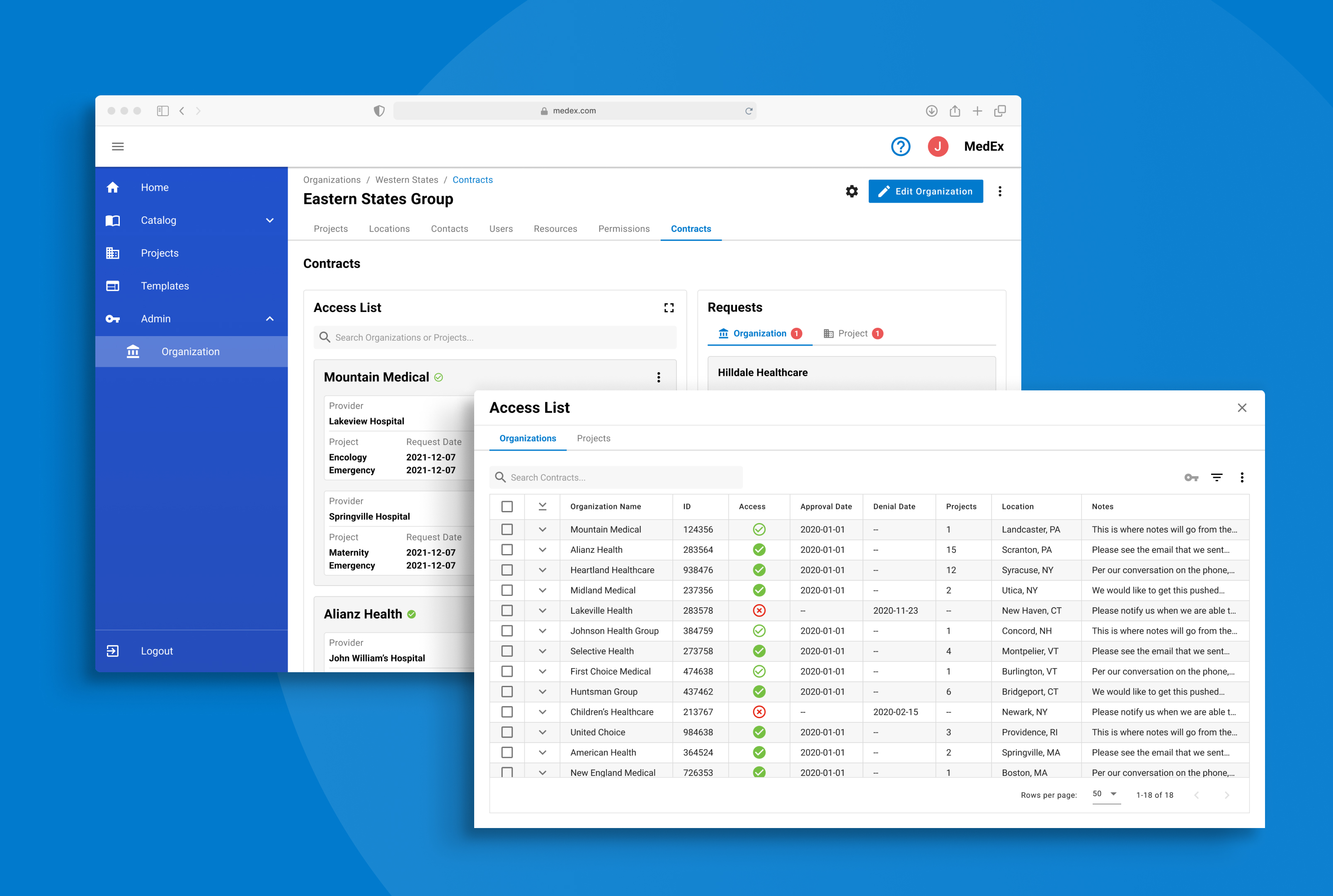Screen dimensions: 1333x896
Task: Open the J user avatar
Action: (x=938, y=146)
